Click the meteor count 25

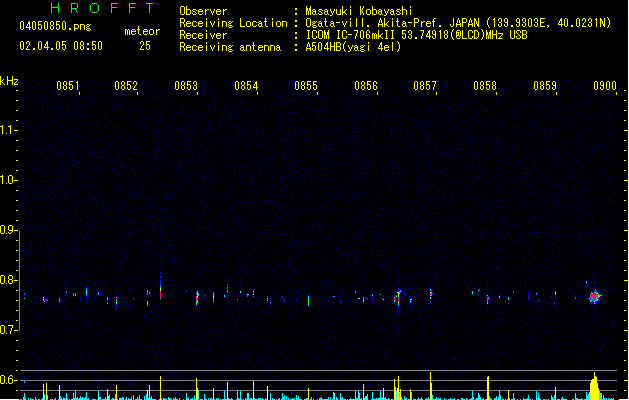(145, 46)
